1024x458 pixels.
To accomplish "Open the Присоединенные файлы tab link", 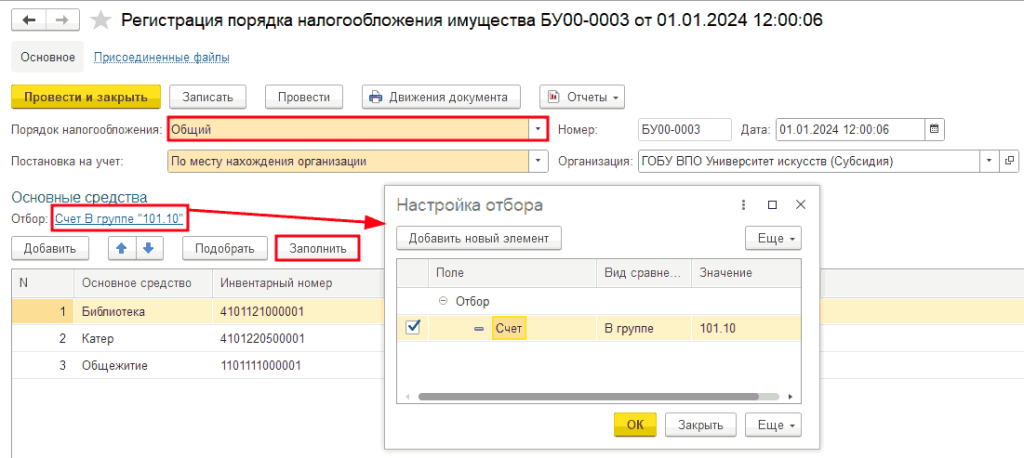I will click(x=162, y=57).
